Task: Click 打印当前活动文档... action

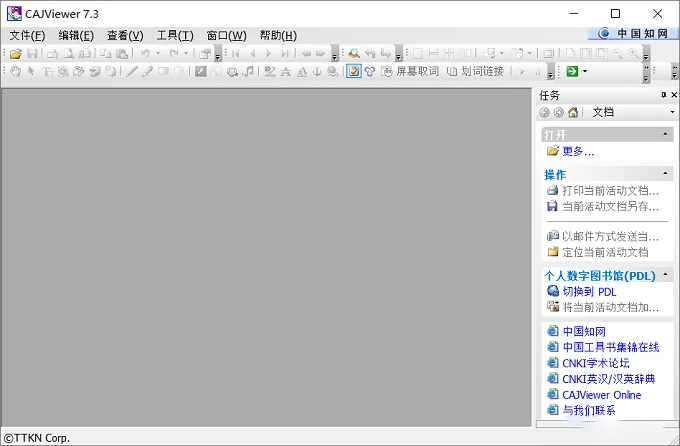Action: (x=611, y=190)
